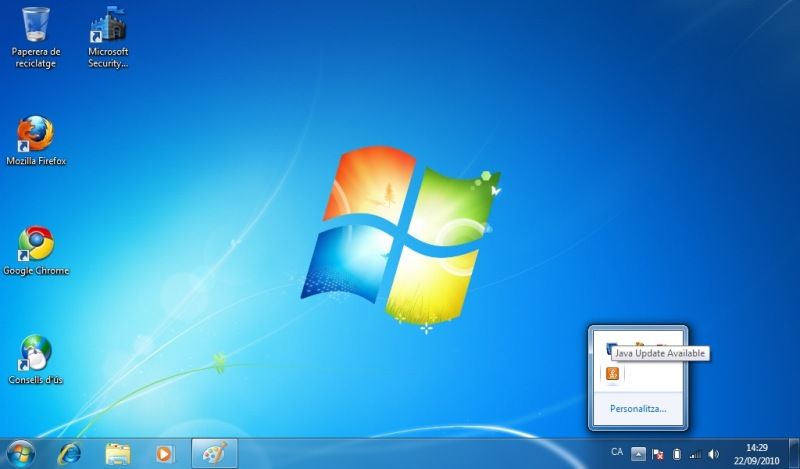Select the Consells d'ús desktop shortcut
Screen dimensions: 800x469
click(36, 360)
